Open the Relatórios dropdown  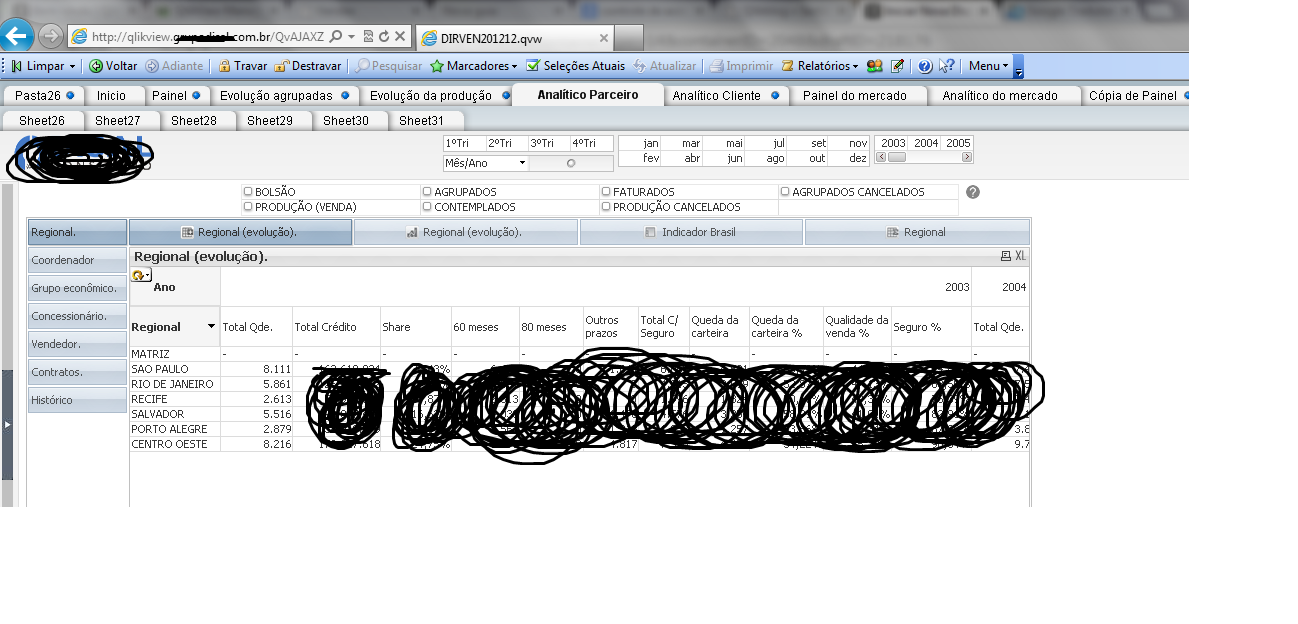pyautogui.click(x=819, y=66)
